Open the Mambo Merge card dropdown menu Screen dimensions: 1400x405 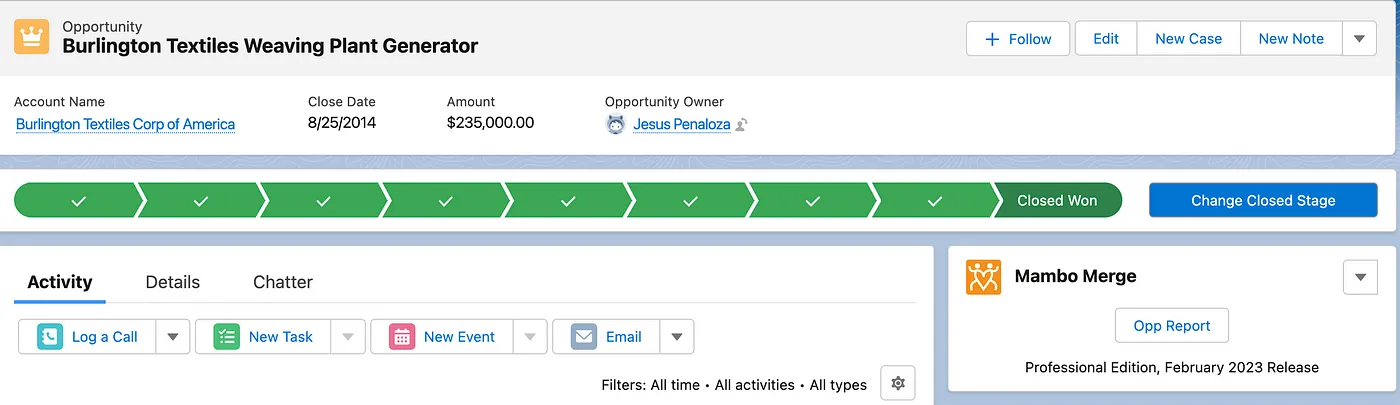click(x=1360, y=277)
